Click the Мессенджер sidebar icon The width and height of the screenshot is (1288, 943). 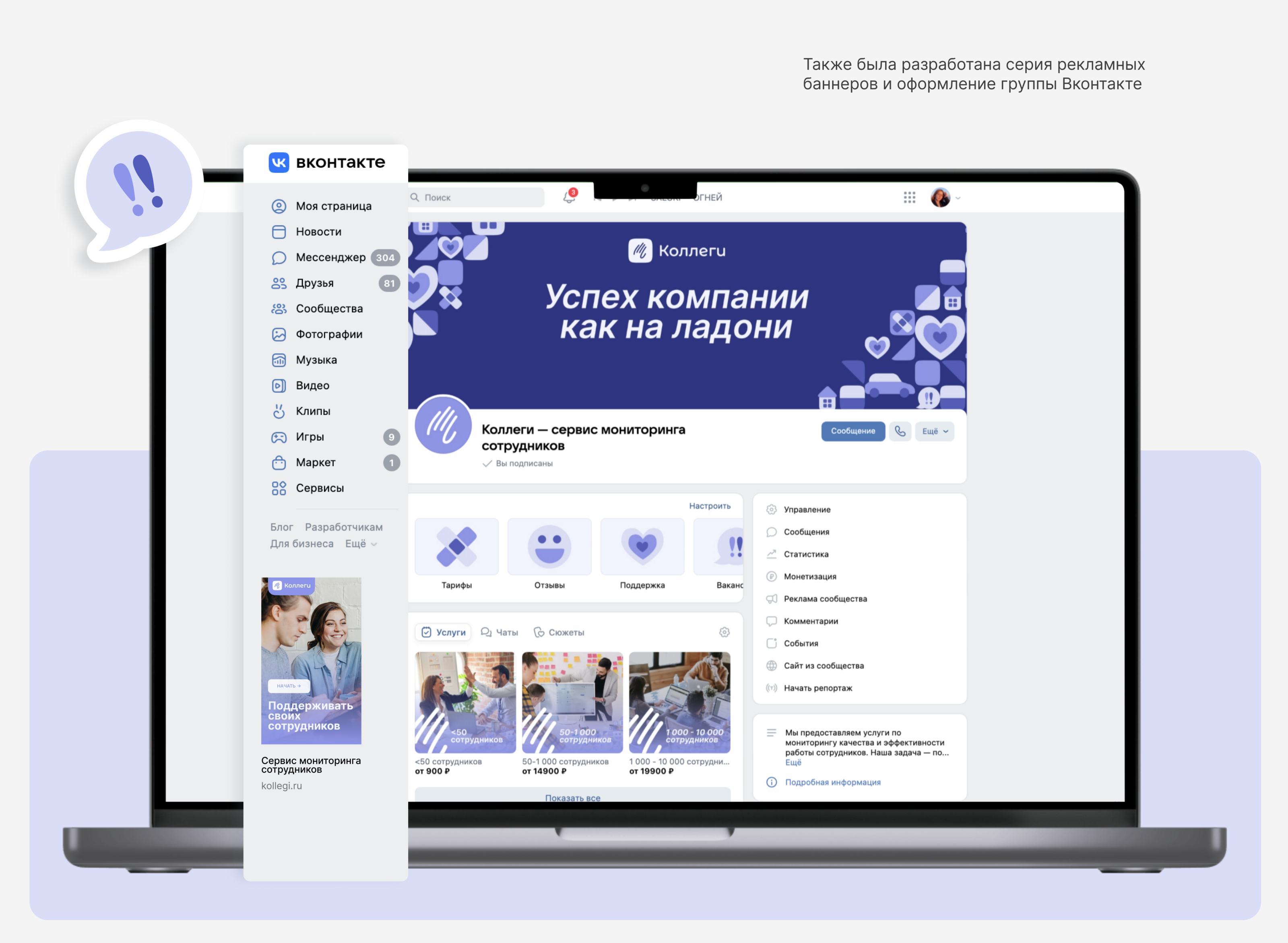pyautogui.click(x=279, y=258)
